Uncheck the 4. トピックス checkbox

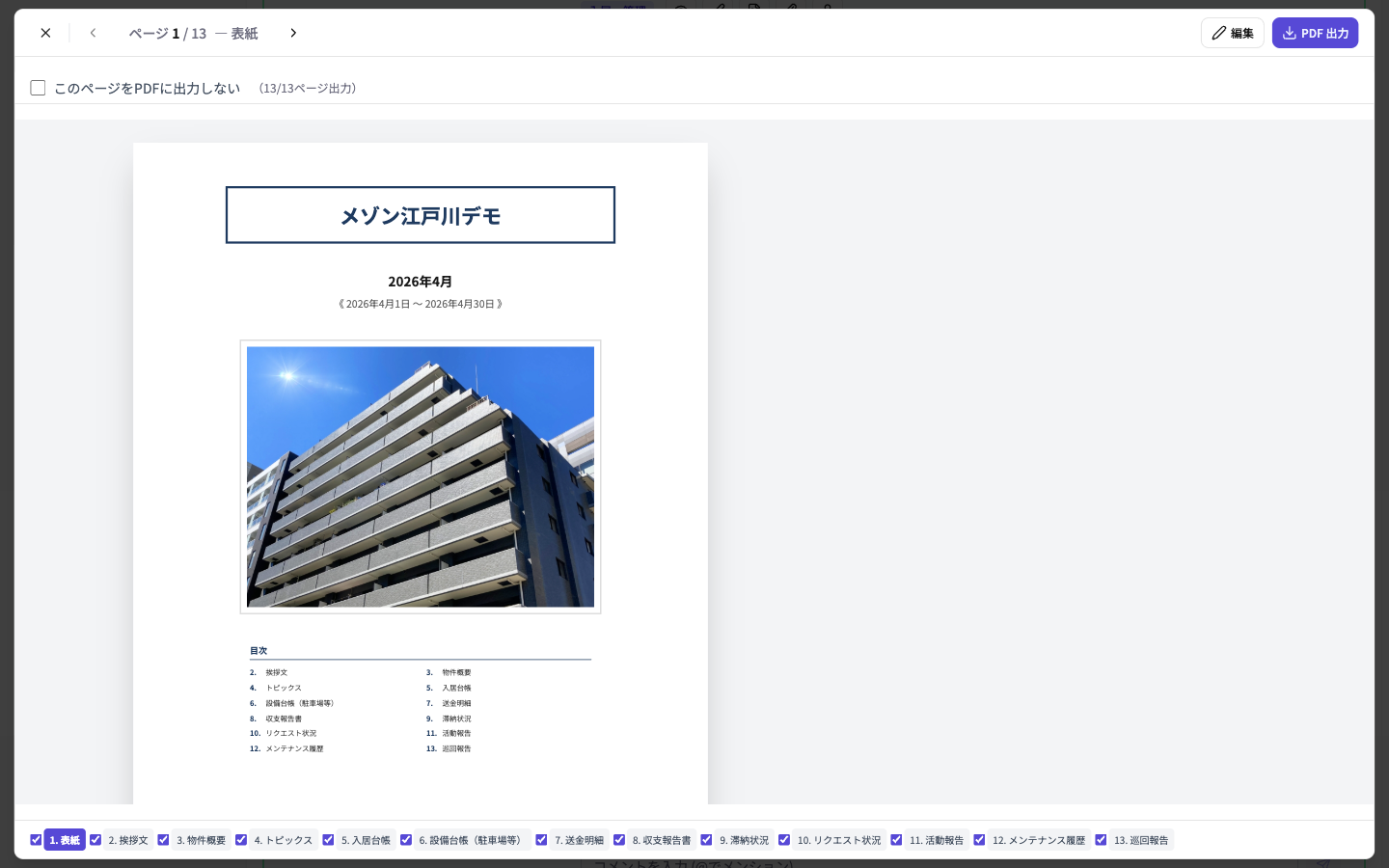[x=241, y=840]
